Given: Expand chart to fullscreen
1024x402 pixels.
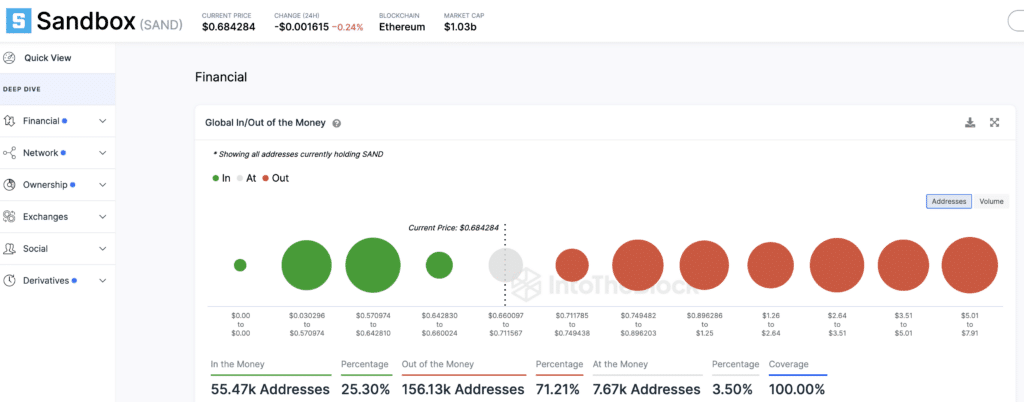Looking at the screenshot, I should pyautogui.click(x=995, y=122).
